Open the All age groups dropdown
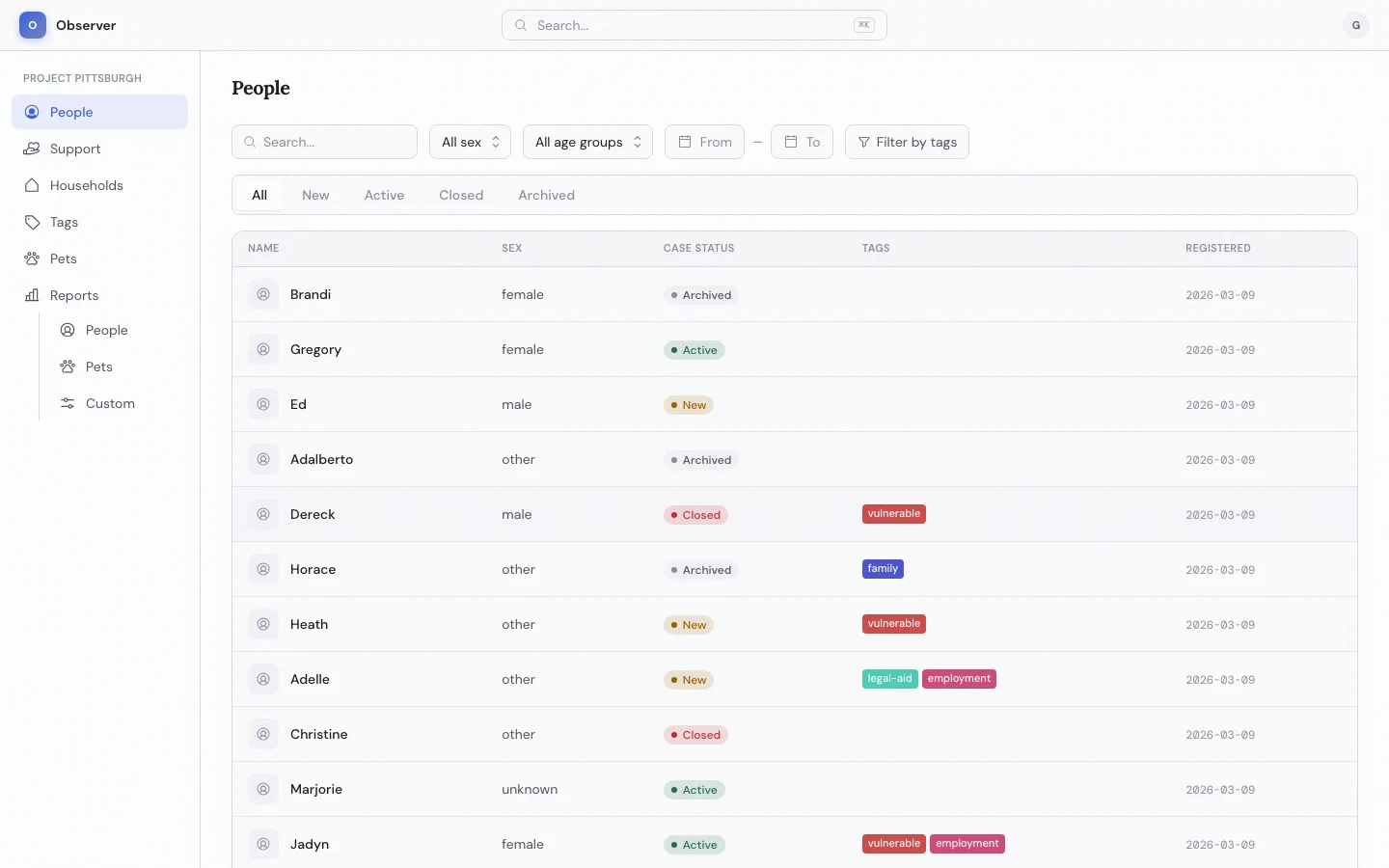Viewport: 1389px width, 868px height. pos(587,142)
